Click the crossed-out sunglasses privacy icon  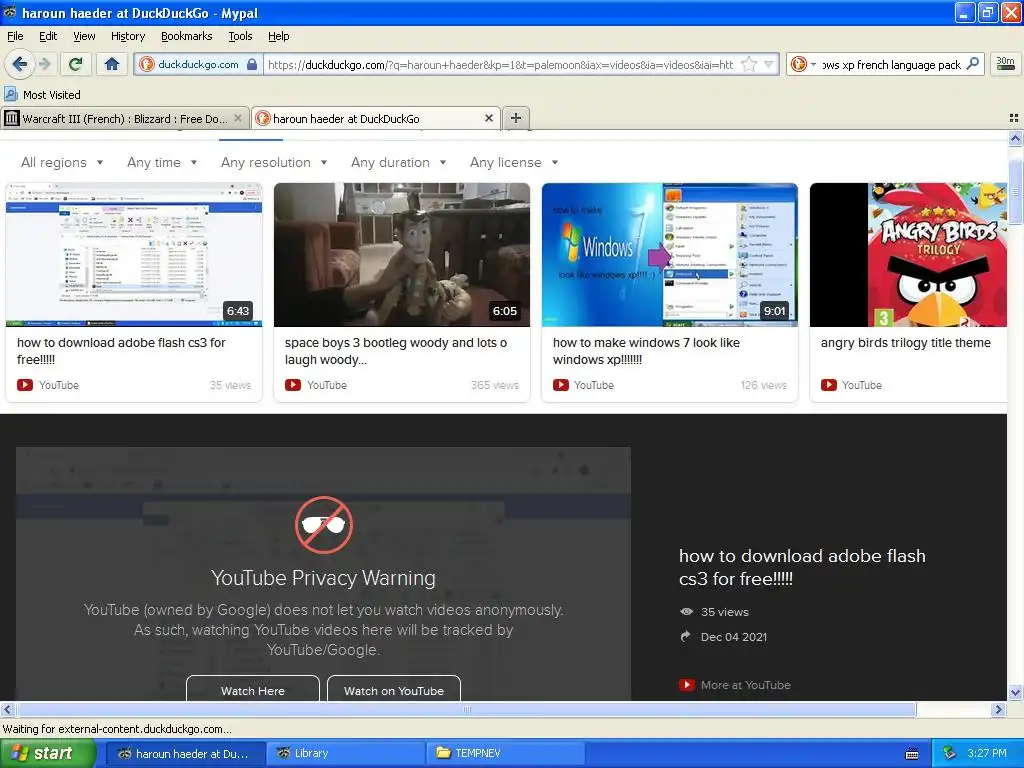pos(323,525)
